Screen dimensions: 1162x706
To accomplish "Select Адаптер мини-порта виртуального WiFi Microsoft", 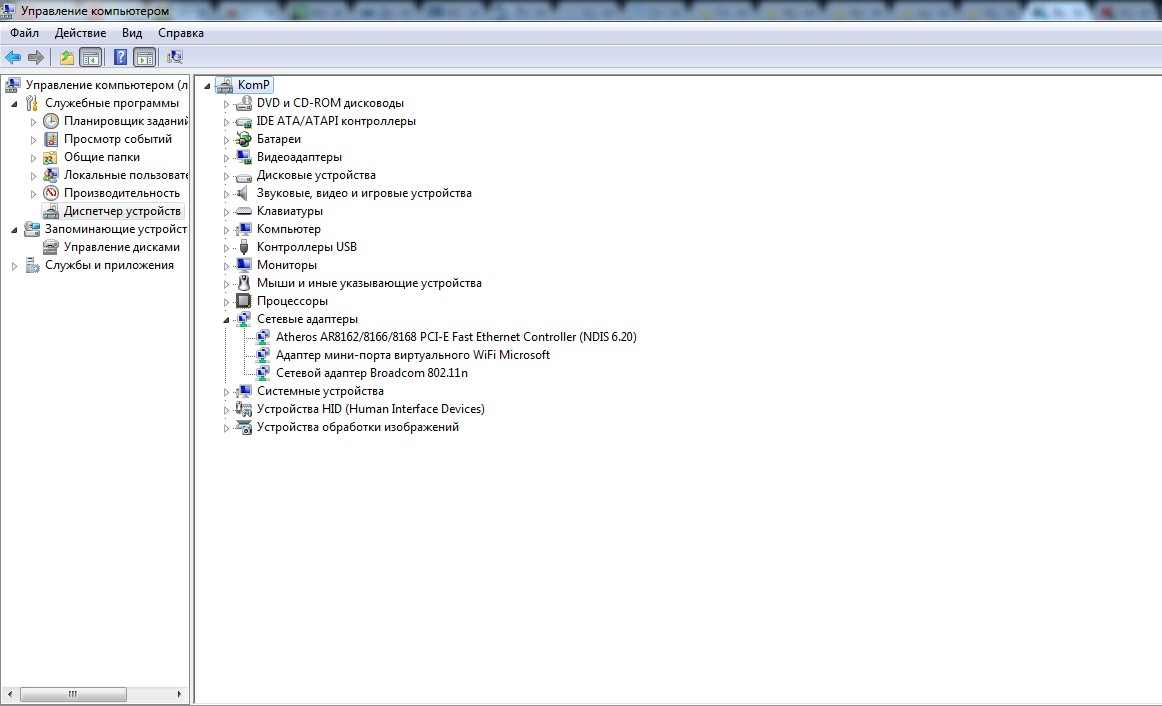I will [x=413, y=355].
